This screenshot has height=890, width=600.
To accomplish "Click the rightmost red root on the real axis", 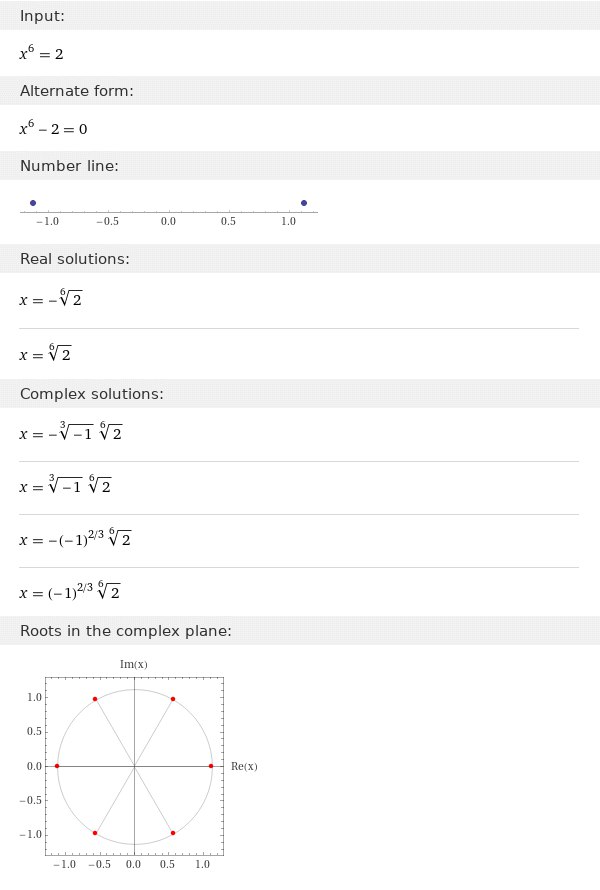I will [x=211, y=766].
